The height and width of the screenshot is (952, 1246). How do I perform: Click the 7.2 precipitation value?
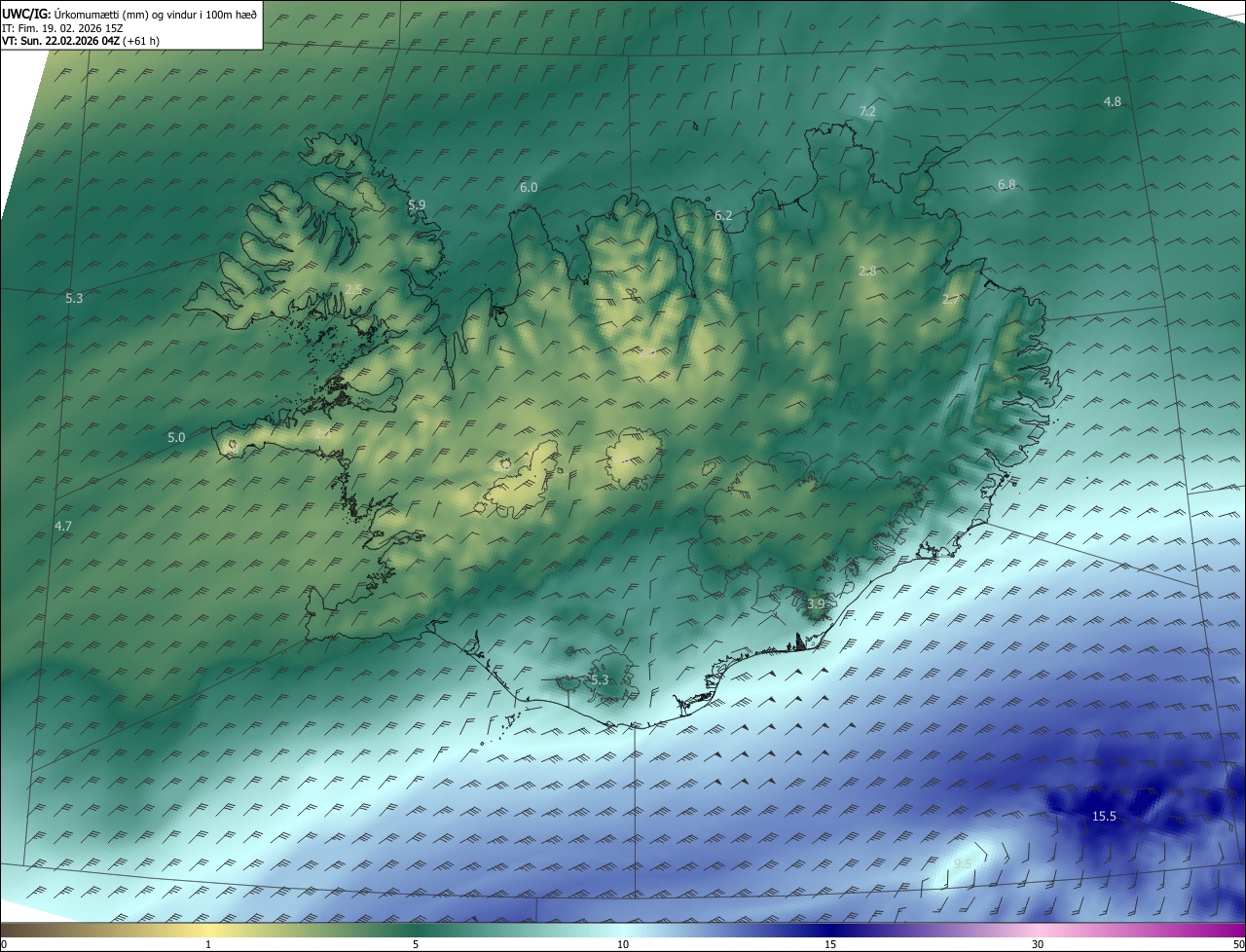click(x=867, y=112)
